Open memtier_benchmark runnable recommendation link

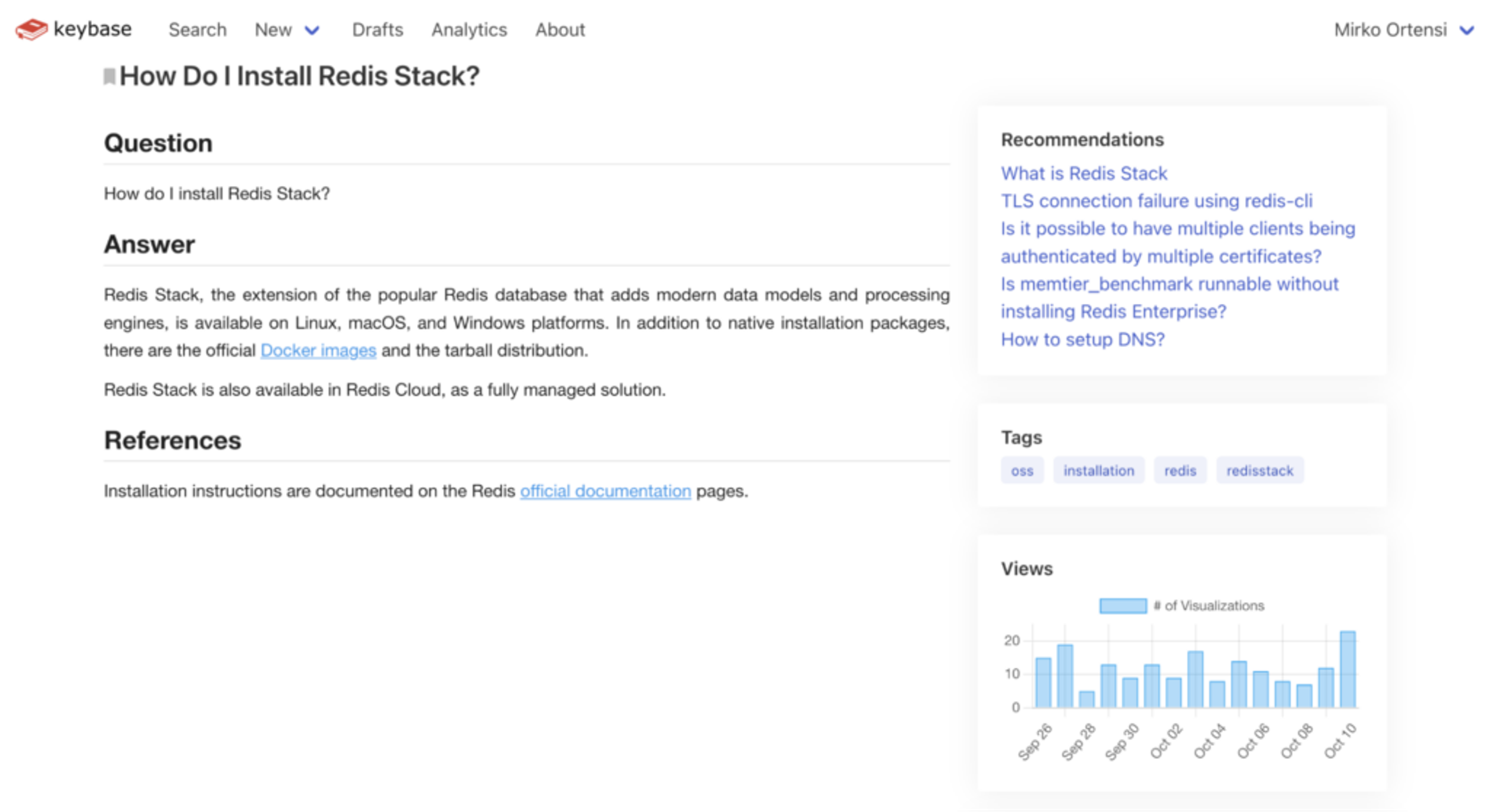tap(1169, 284)
